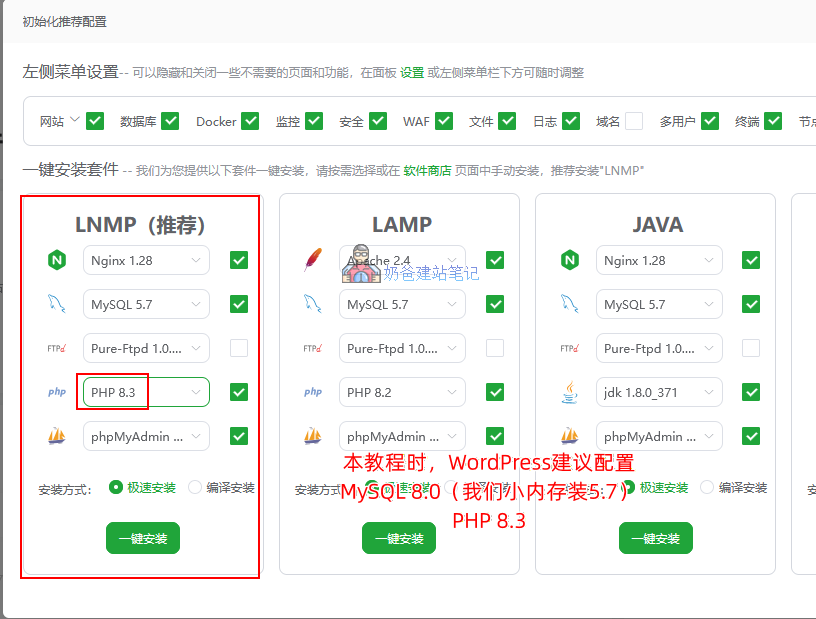Select 编译安装 radio in LNMP card
Screen dimensions: 816x619
tap(195, 487)
